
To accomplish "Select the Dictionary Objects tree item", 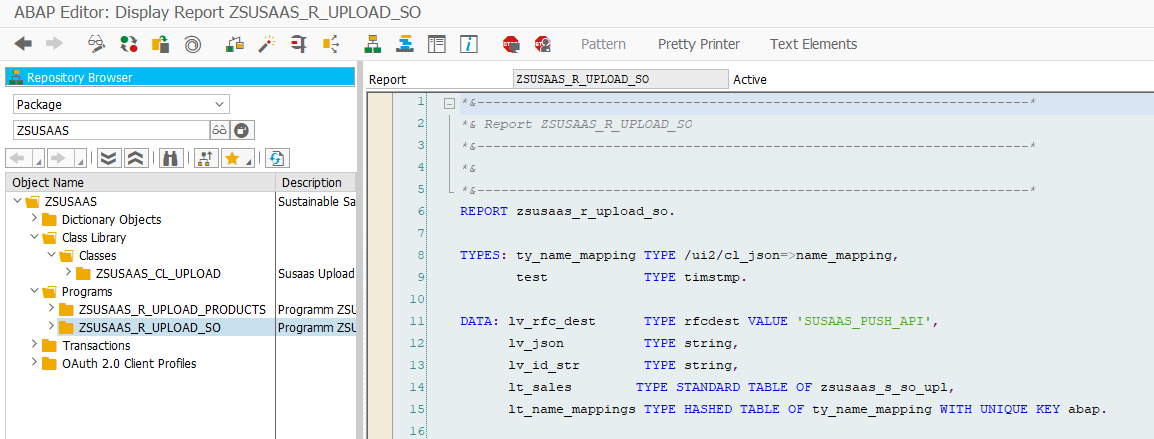I will pyautogui.click(x=111, y=220).
